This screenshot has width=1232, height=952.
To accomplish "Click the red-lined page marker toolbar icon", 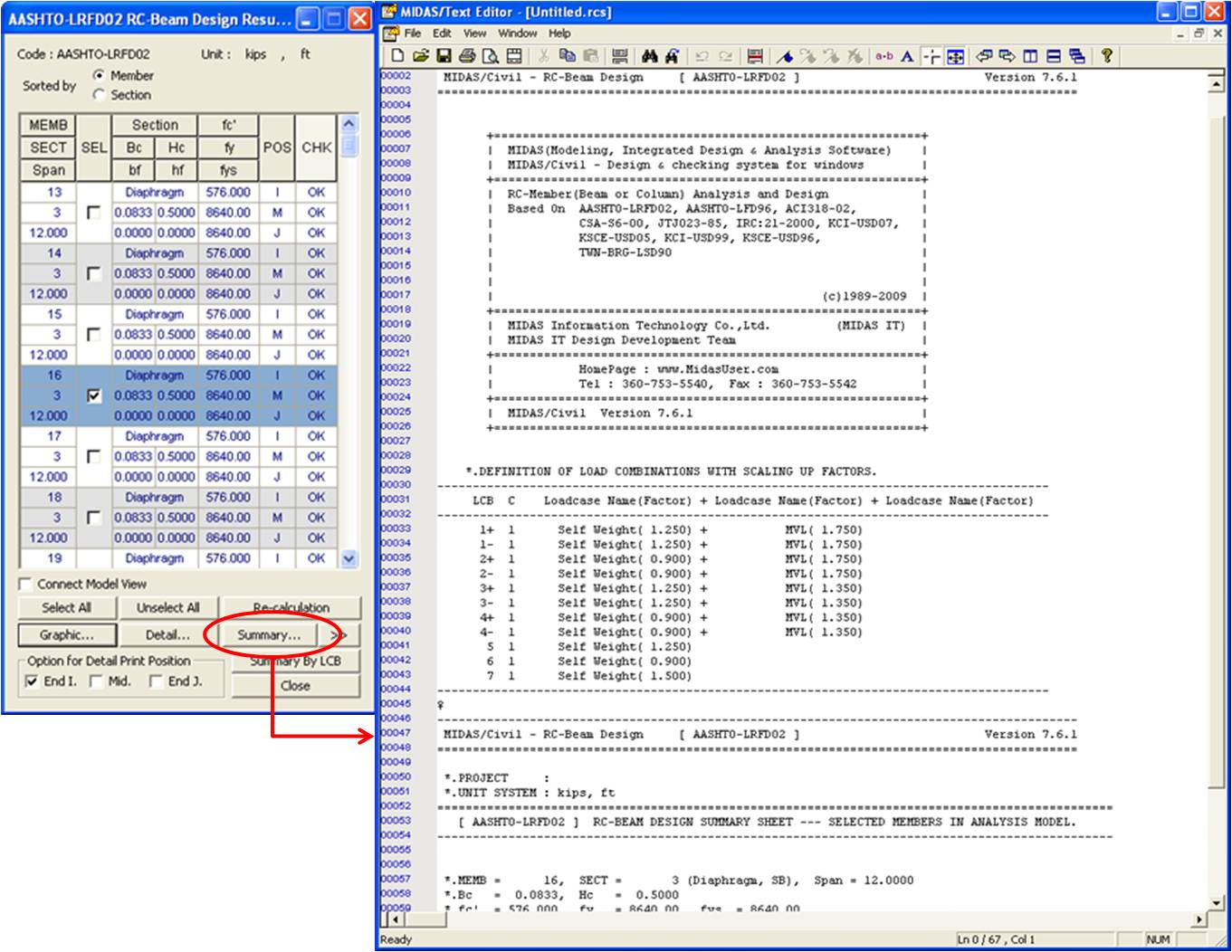I will point(755,56).
